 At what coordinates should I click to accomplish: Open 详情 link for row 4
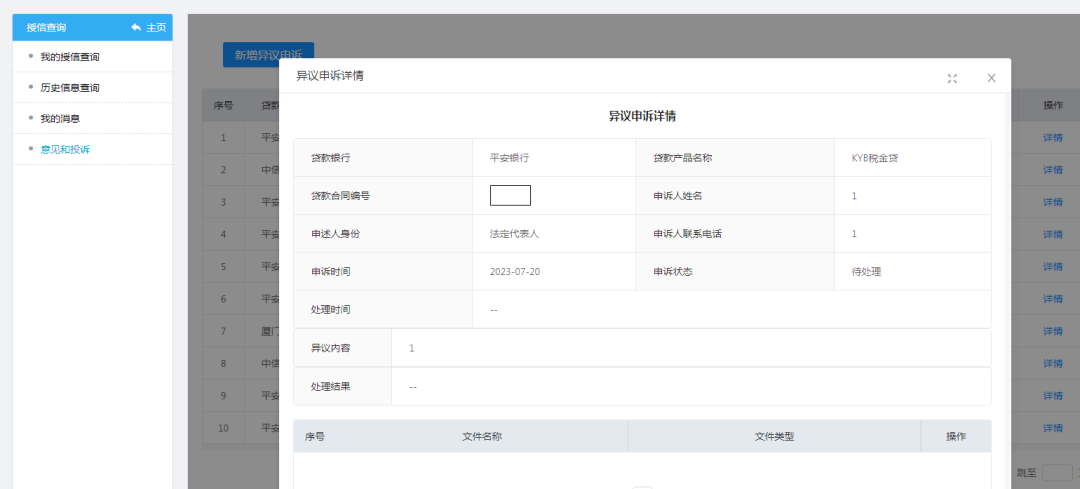(x=1052, y=234)
